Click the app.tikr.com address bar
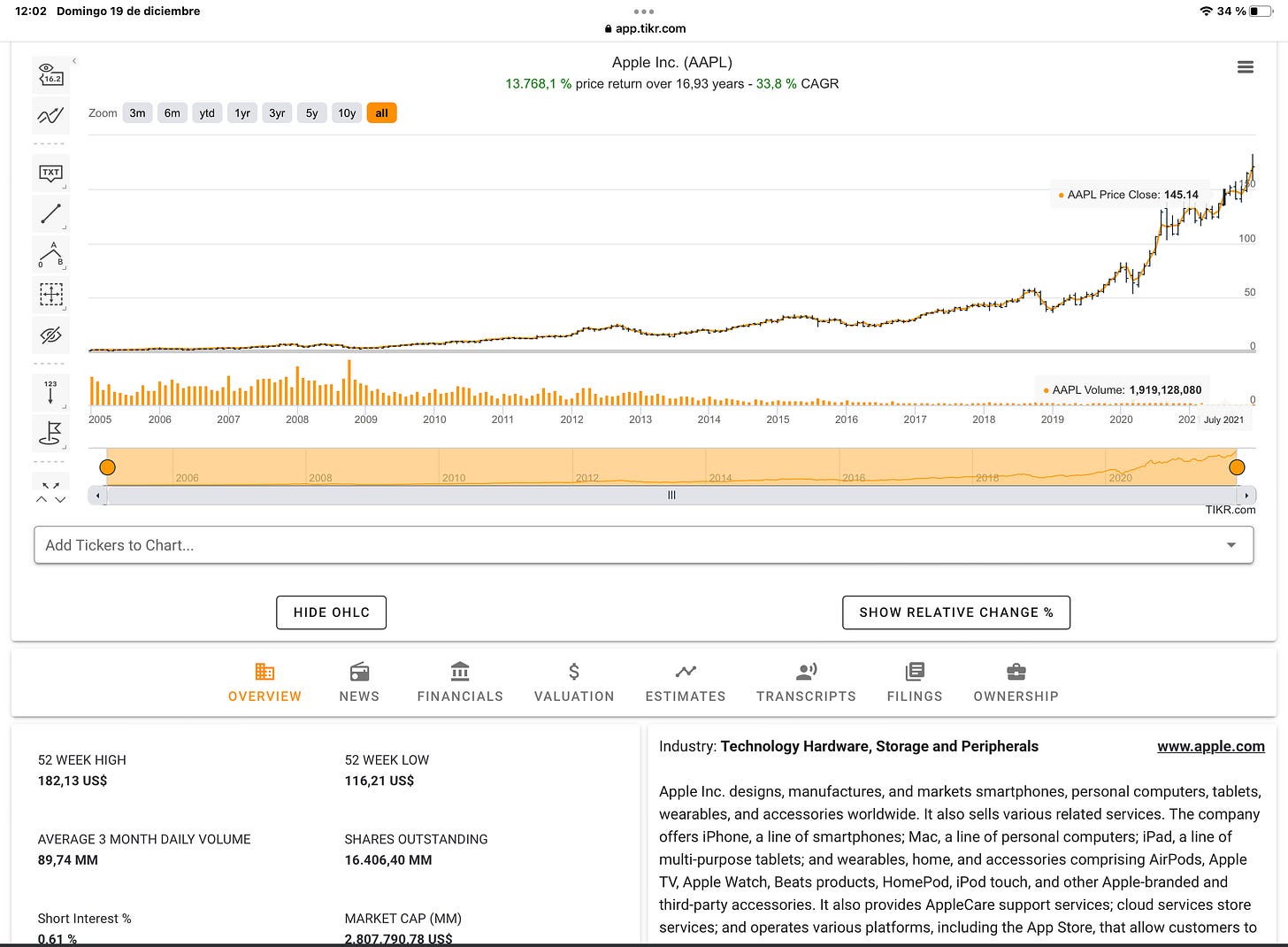The width and height of the screenshot is (1288, 947). click(645, 28)
